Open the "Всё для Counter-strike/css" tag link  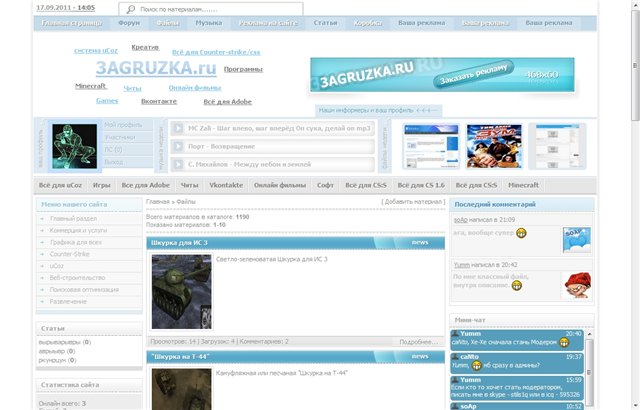coord(216,52)
